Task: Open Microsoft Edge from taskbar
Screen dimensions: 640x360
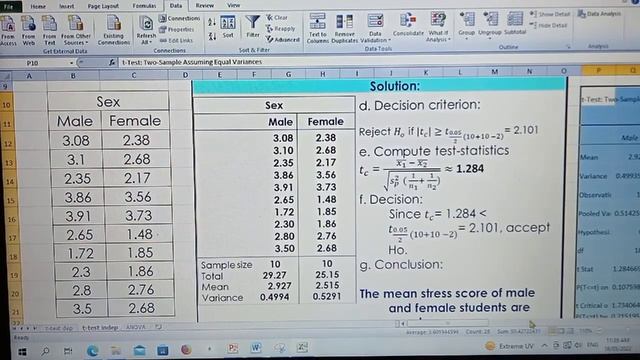Action: pos(92,351)
